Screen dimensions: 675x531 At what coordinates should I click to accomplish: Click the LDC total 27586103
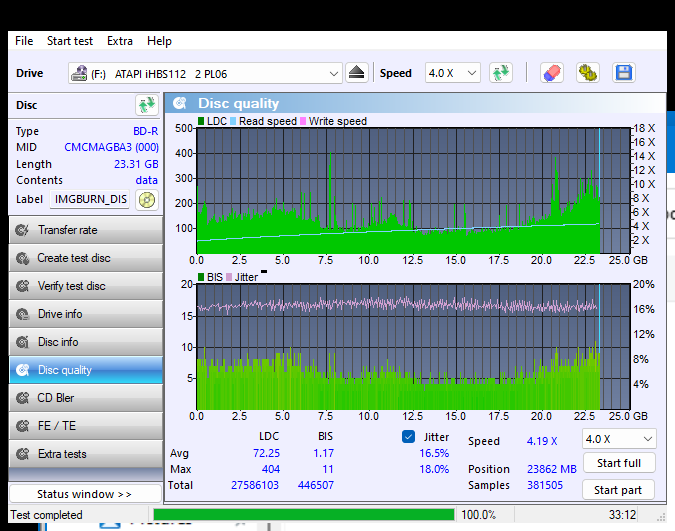tap(255, 485)
